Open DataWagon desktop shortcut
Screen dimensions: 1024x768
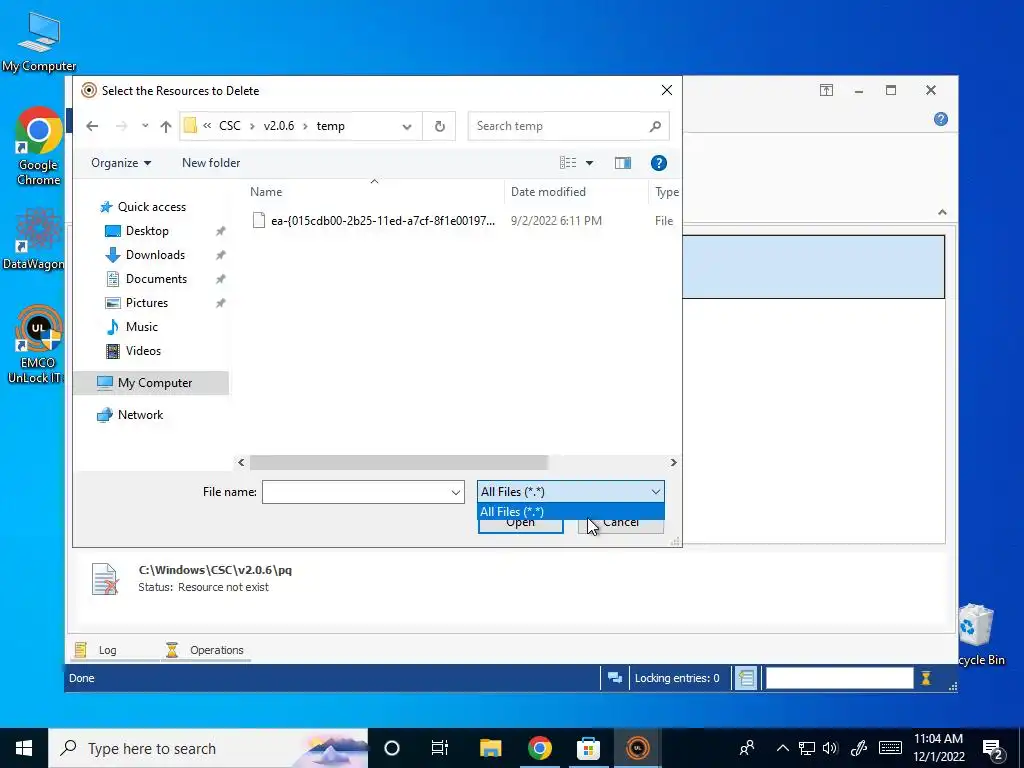(33, 238)
